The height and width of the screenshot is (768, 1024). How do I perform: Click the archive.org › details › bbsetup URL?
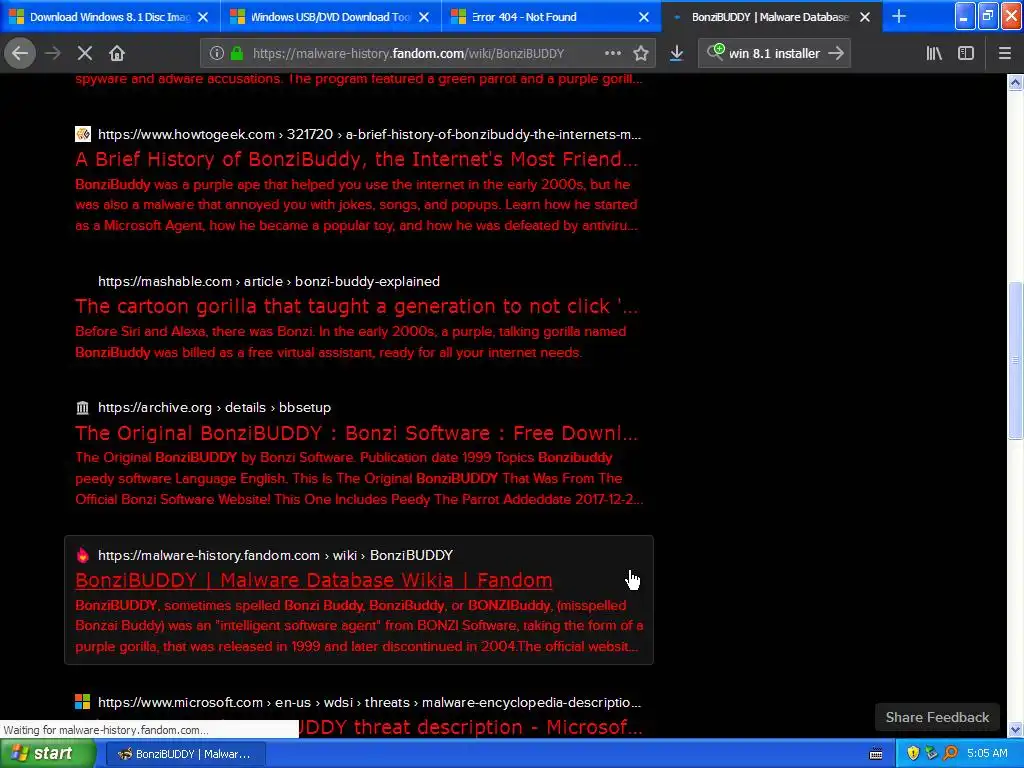[x=214, y=408]
